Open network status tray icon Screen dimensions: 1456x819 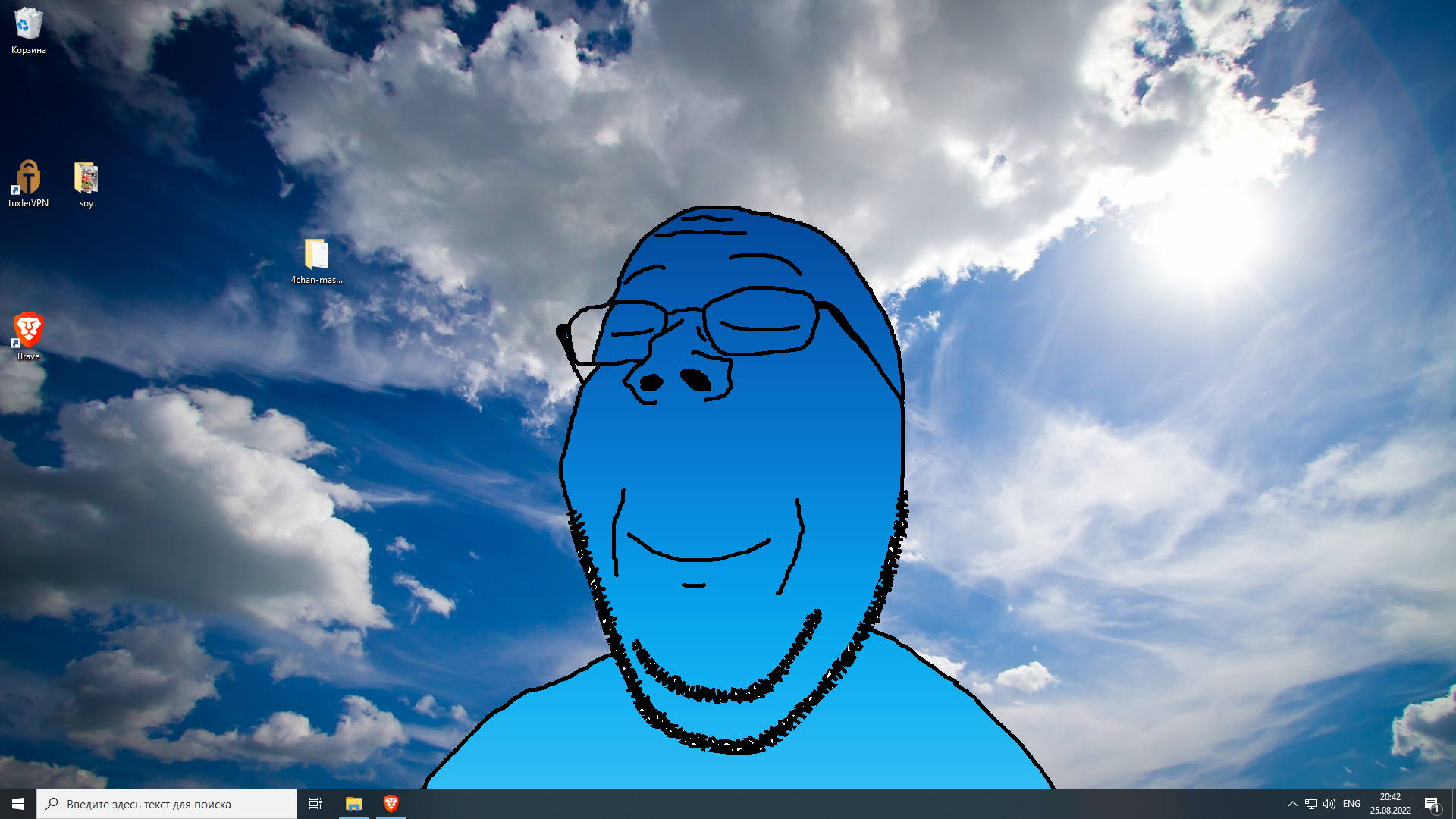pos(1310,804)
